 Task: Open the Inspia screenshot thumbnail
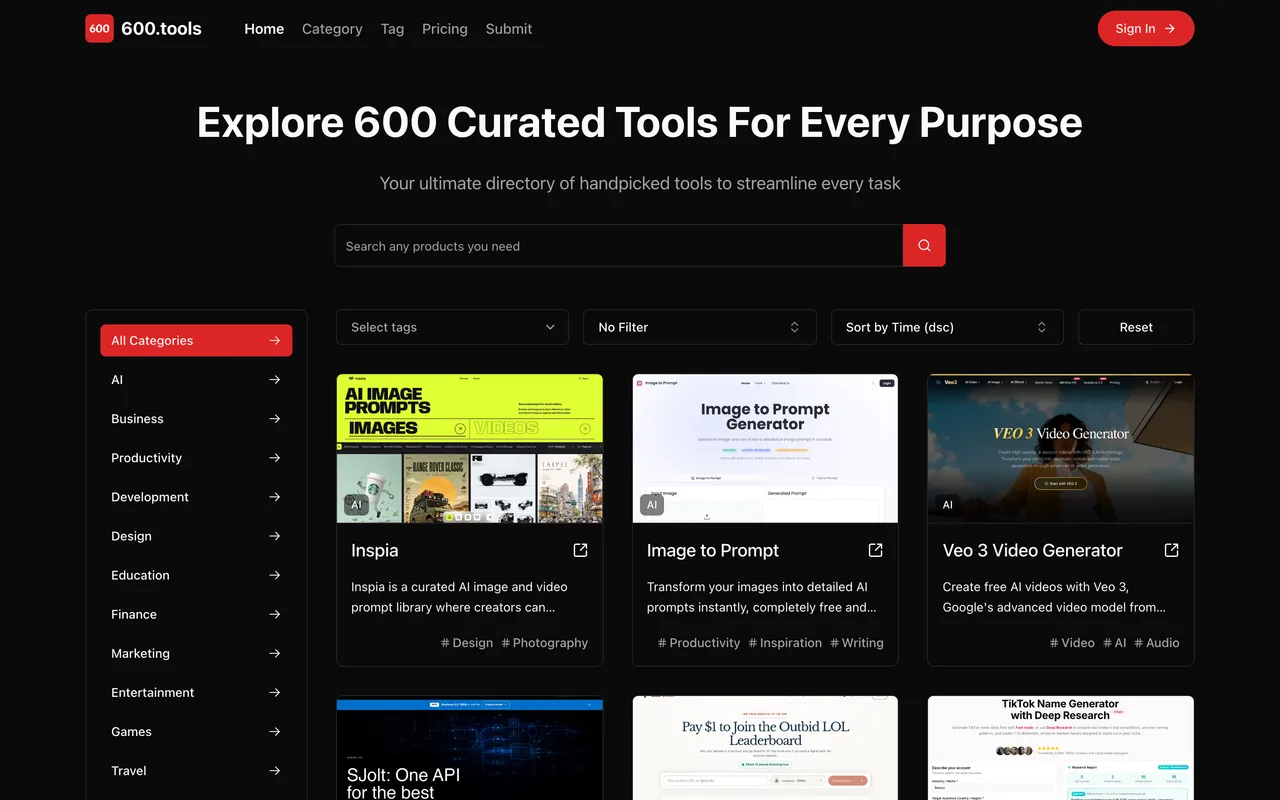pos(470,449)
